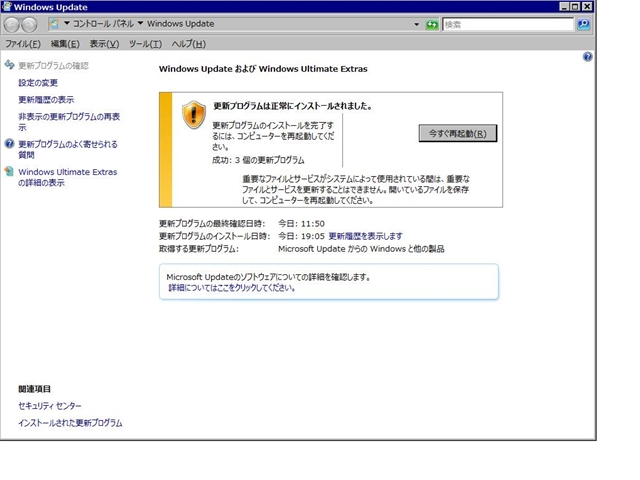
Task: Click the 更新履歴を表示します link
Action: click(x=365, y=236)
